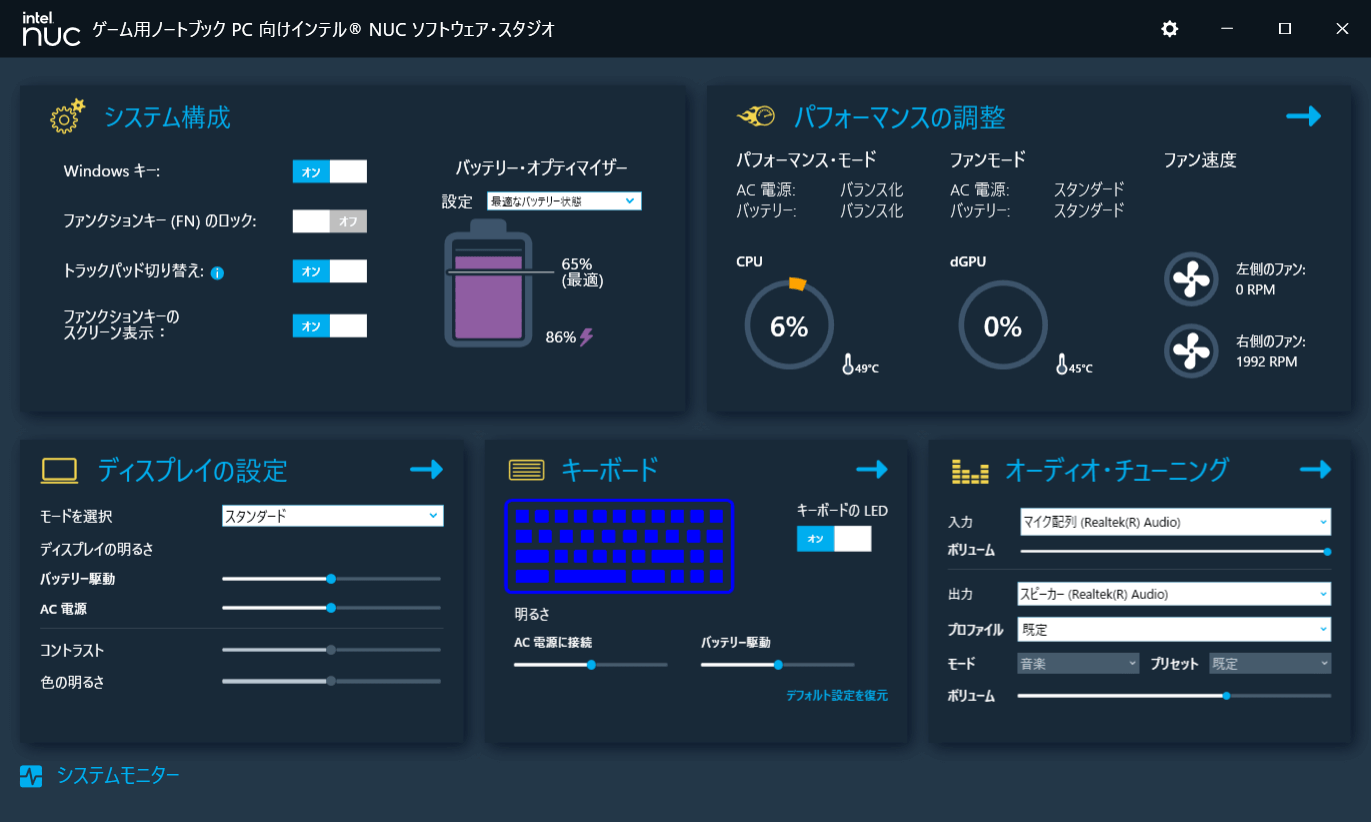
Task: Click the システム構成 heading
Action: click(167, 117)
